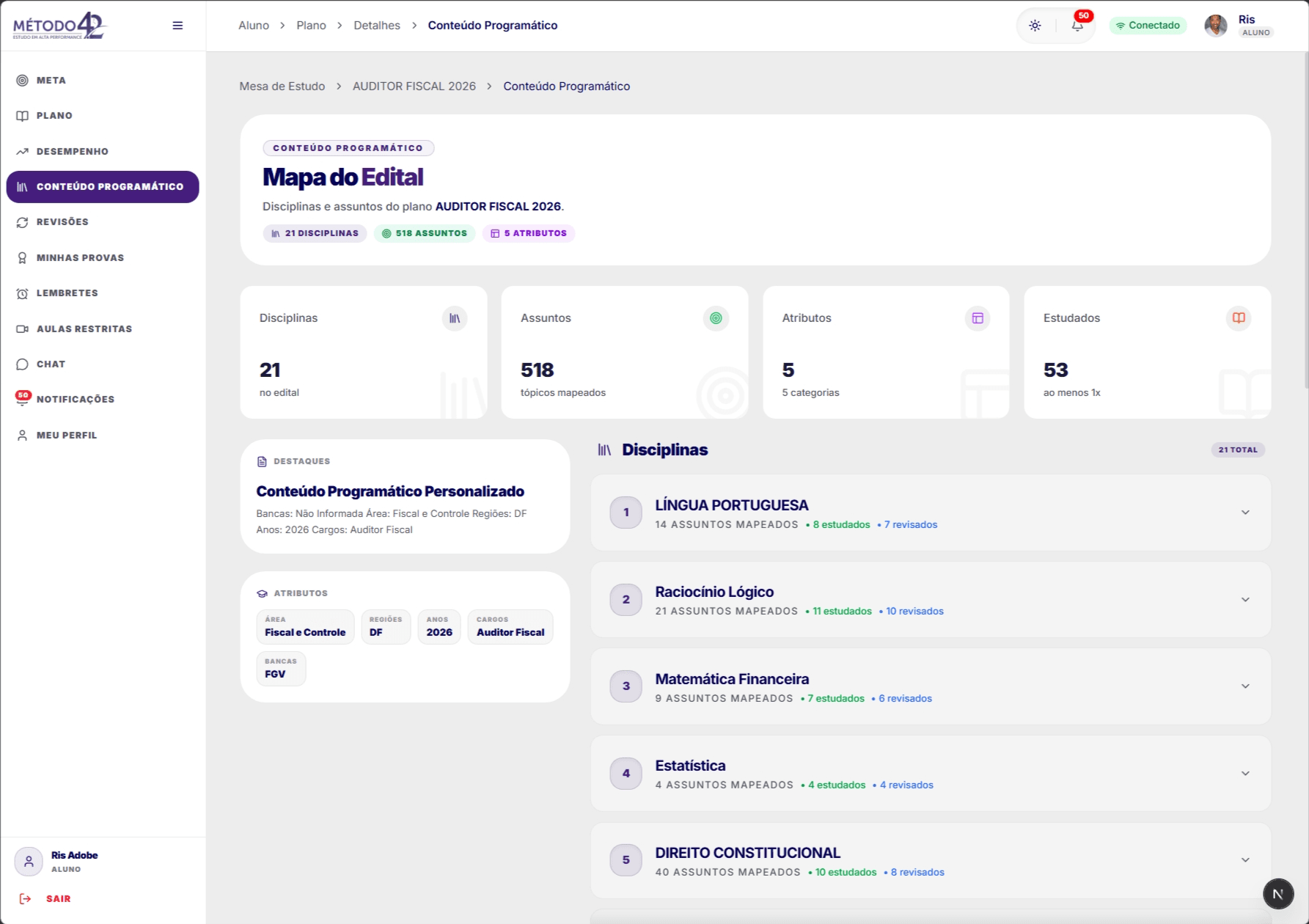1309x924 pixels.
Task: Click the 518 ASSUNTOS badge
Action: tap(425, 233)
